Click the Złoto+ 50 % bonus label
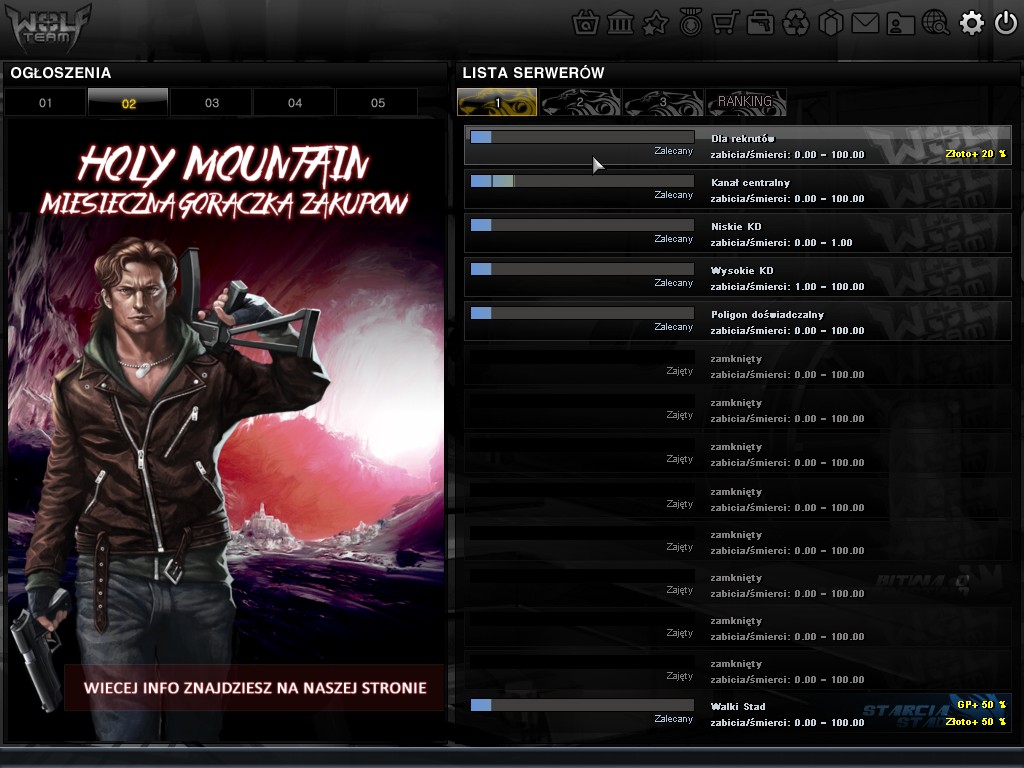Viewport: 1024px width, 768px height. click(976, 722)
